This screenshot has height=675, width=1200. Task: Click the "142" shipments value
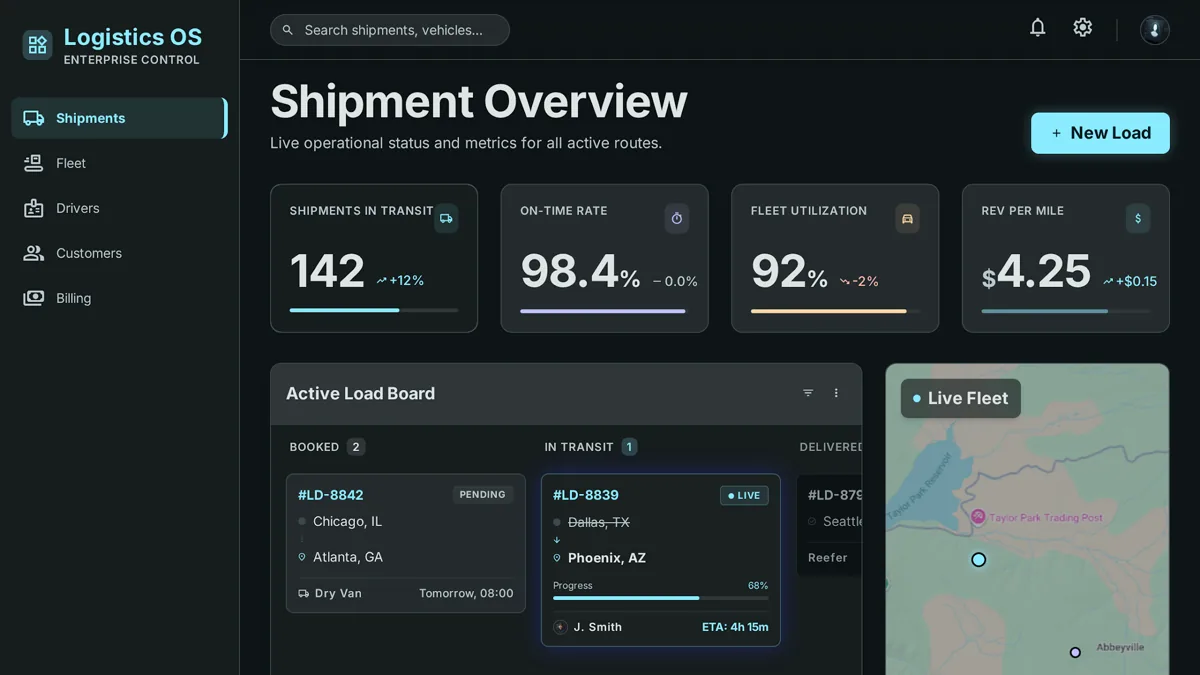(x=327, y=271)
